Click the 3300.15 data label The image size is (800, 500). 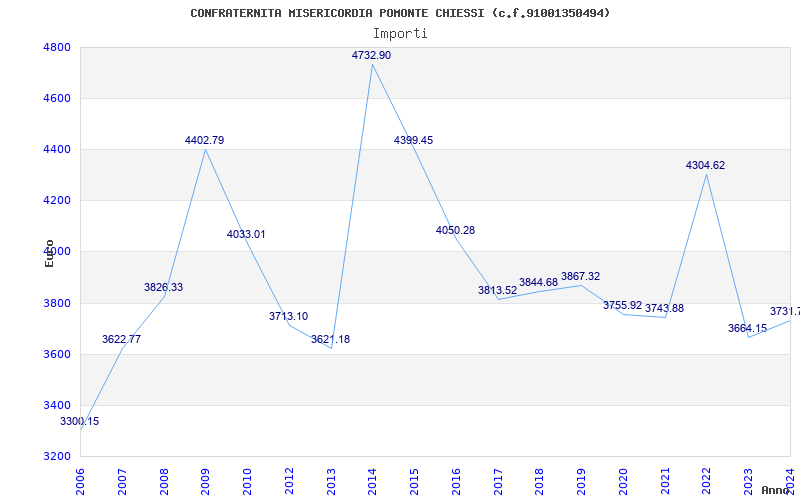point(80,421)
